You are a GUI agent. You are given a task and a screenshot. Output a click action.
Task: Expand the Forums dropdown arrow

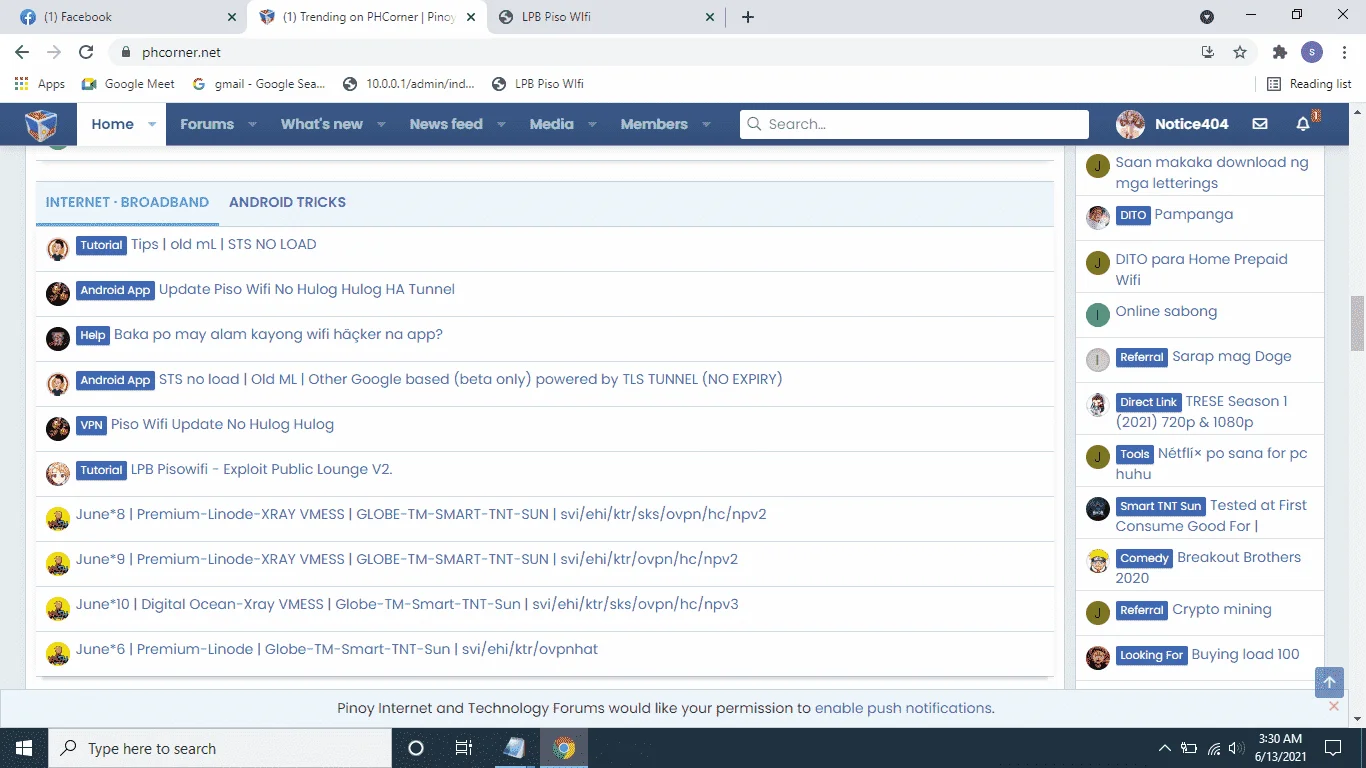(252, 125)
